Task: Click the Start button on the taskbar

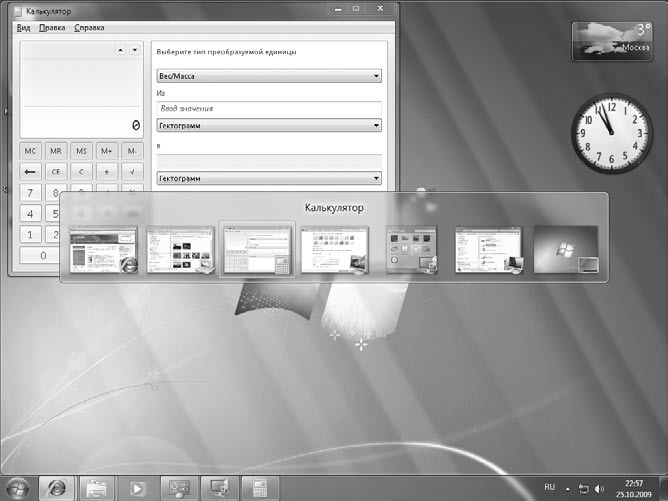Action: point(14,489)
